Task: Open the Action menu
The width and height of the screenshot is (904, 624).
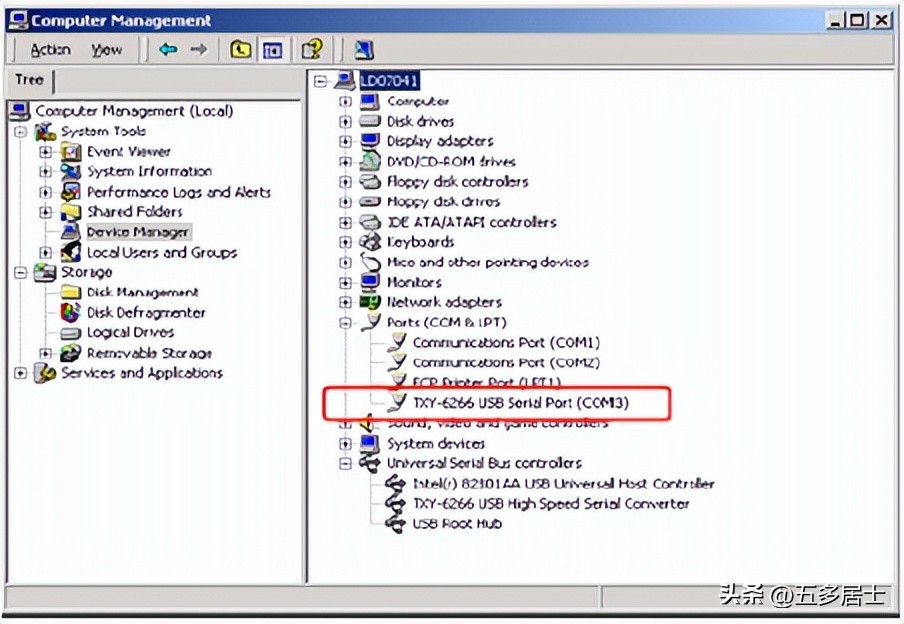Action: pyautogui.click(x=51, y=50)
